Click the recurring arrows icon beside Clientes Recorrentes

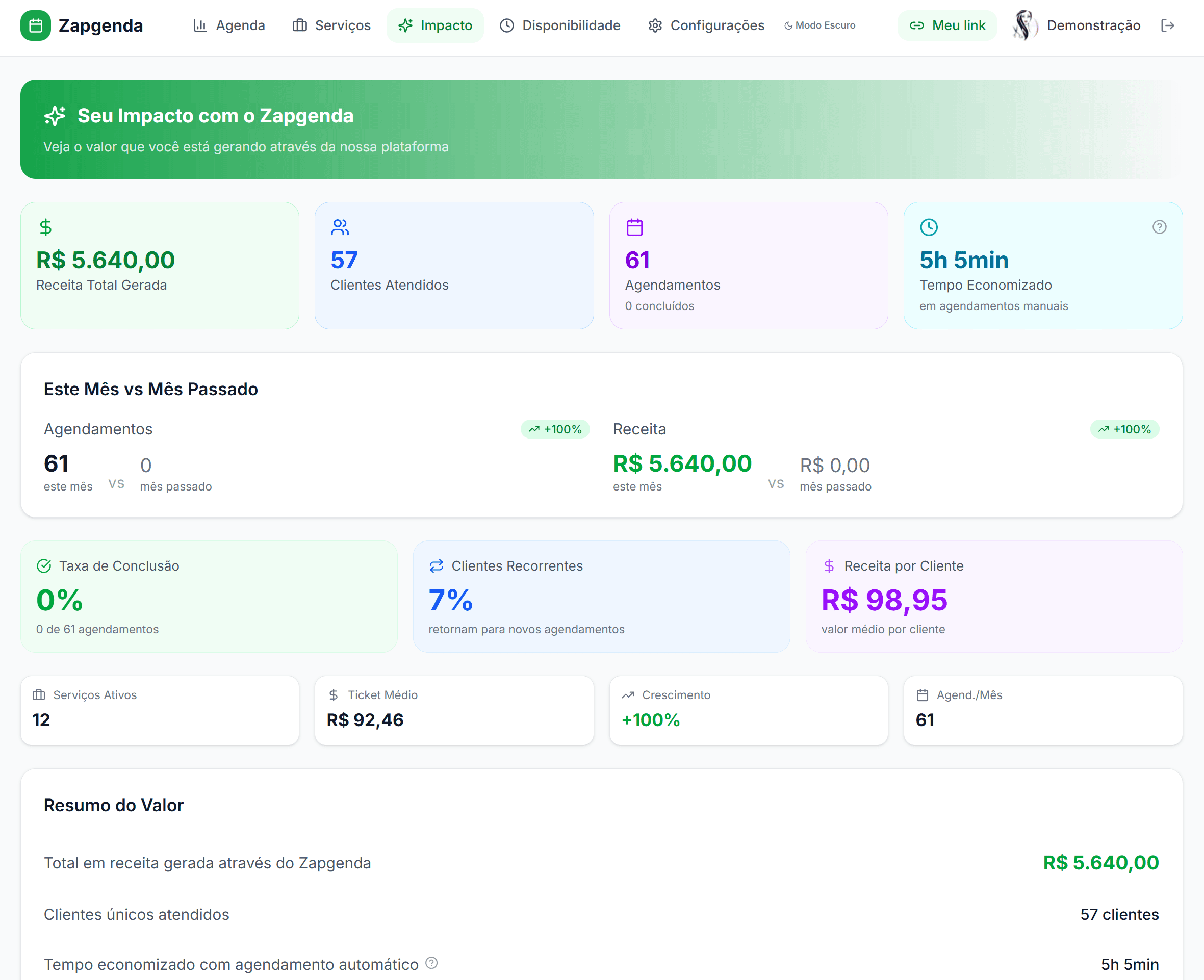pyautogui.click(x=435, y=565)
